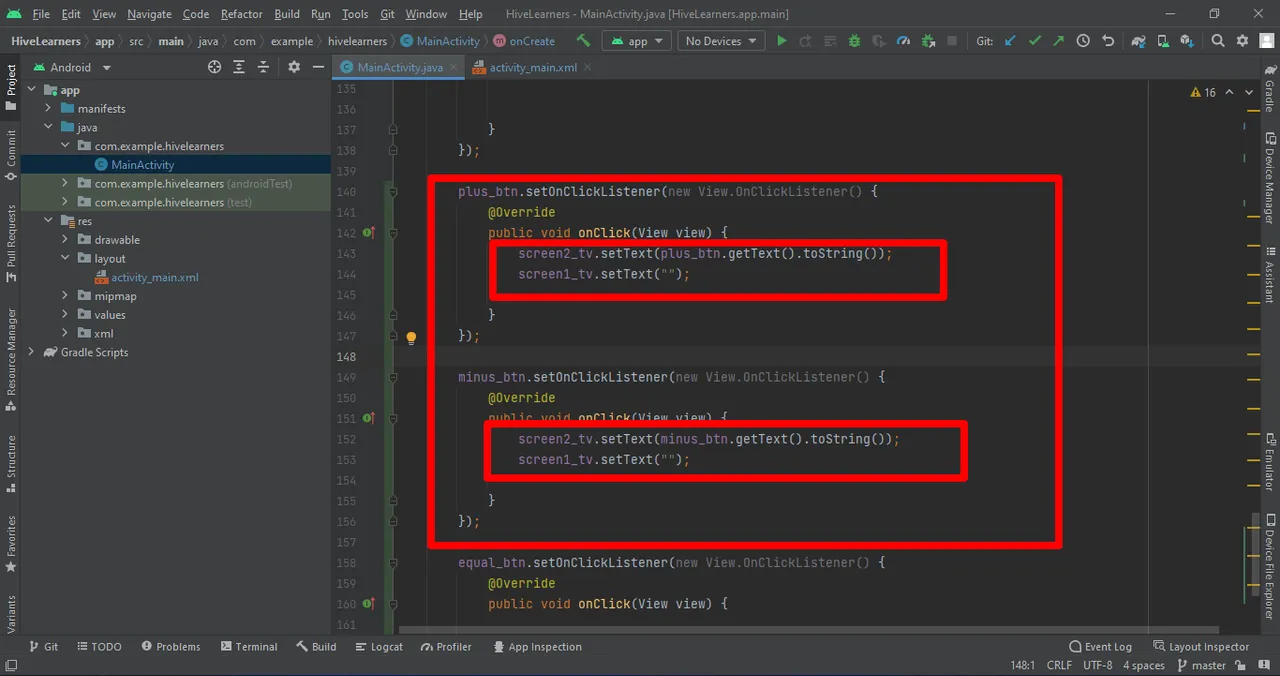
Task: Start debugging with the Debug bug icon
Action: point(854,41)
